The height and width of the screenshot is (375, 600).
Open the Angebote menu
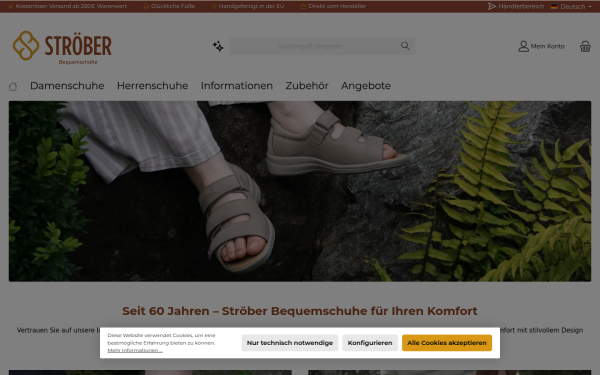click(x=366, y=86)
